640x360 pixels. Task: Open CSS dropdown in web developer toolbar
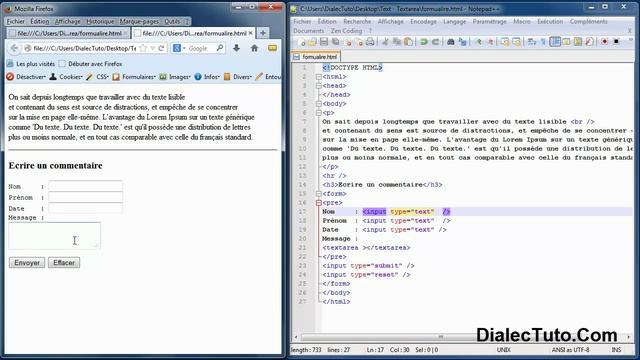pos(98,77)
